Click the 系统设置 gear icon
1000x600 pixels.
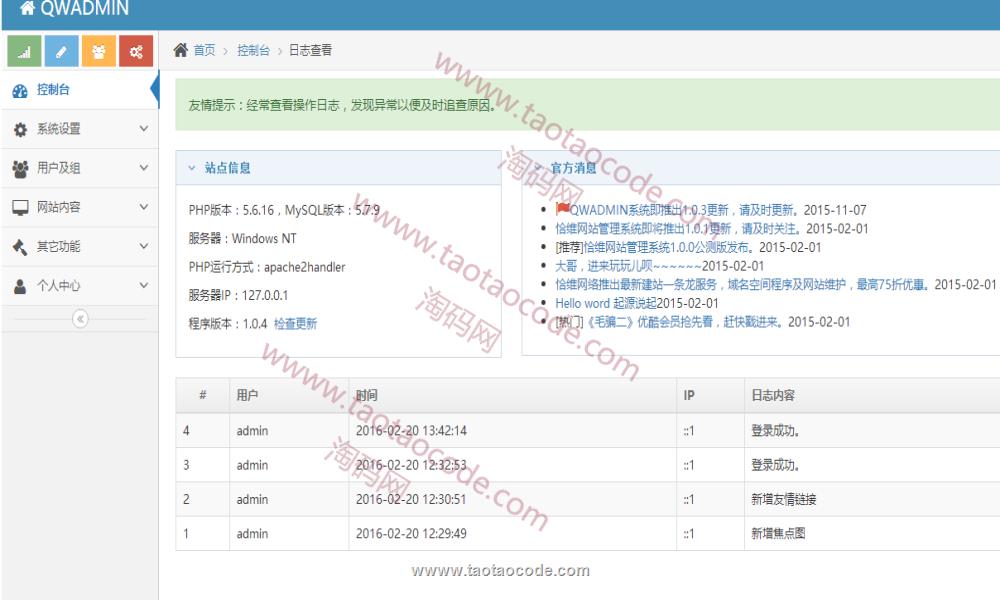point(20,129)
